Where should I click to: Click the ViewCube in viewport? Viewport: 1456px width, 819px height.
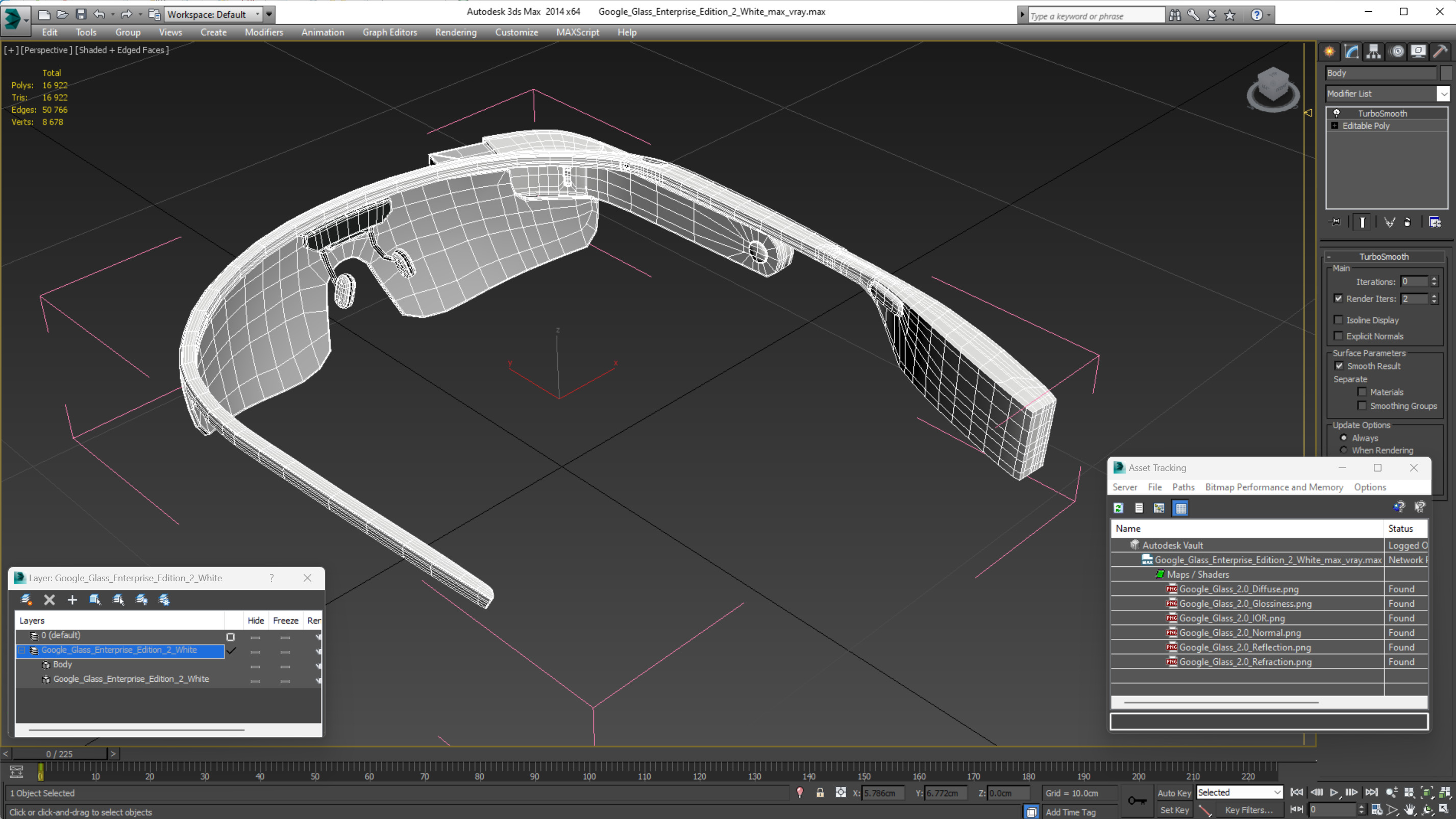[x=1273, y=88]
